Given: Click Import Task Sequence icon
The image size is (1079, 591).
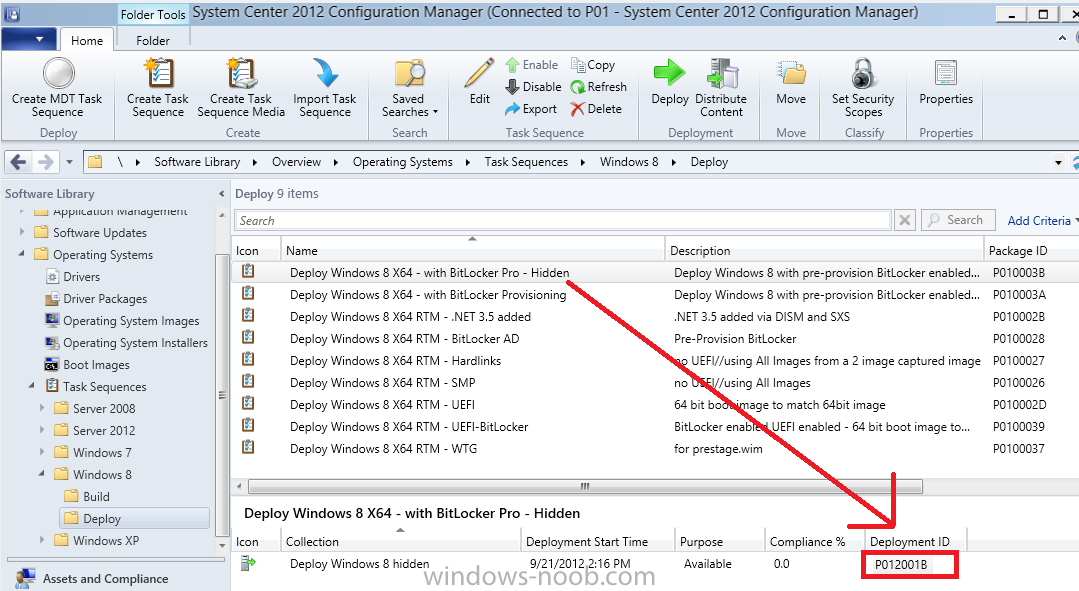Looking at the screenshot, I should 325,74.
